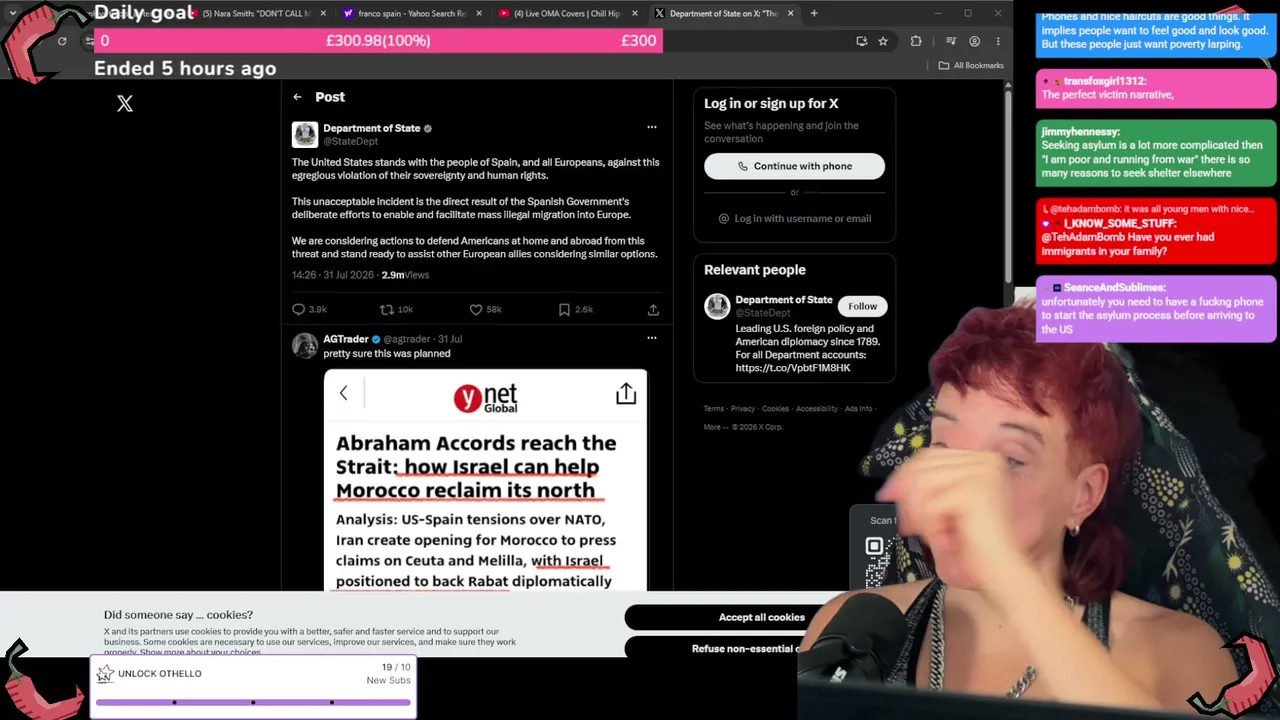Screen dimensions: 1280x720
Task: Go back using the Post back arrow
Action: point(297,97)
